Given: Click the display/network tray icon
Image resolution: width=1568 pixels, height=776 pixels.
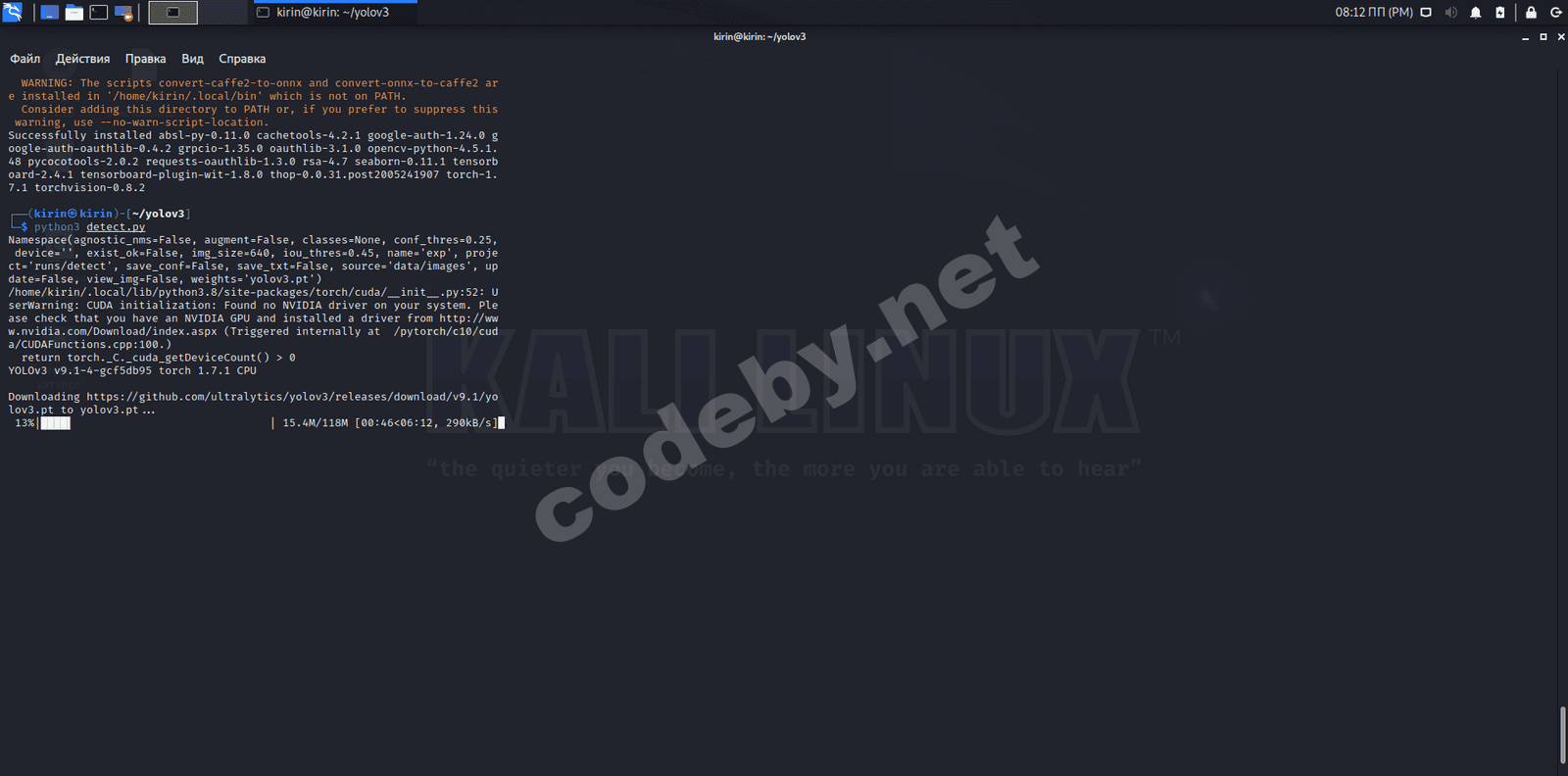Looking at the screenshot, I should click(1426, 13).
